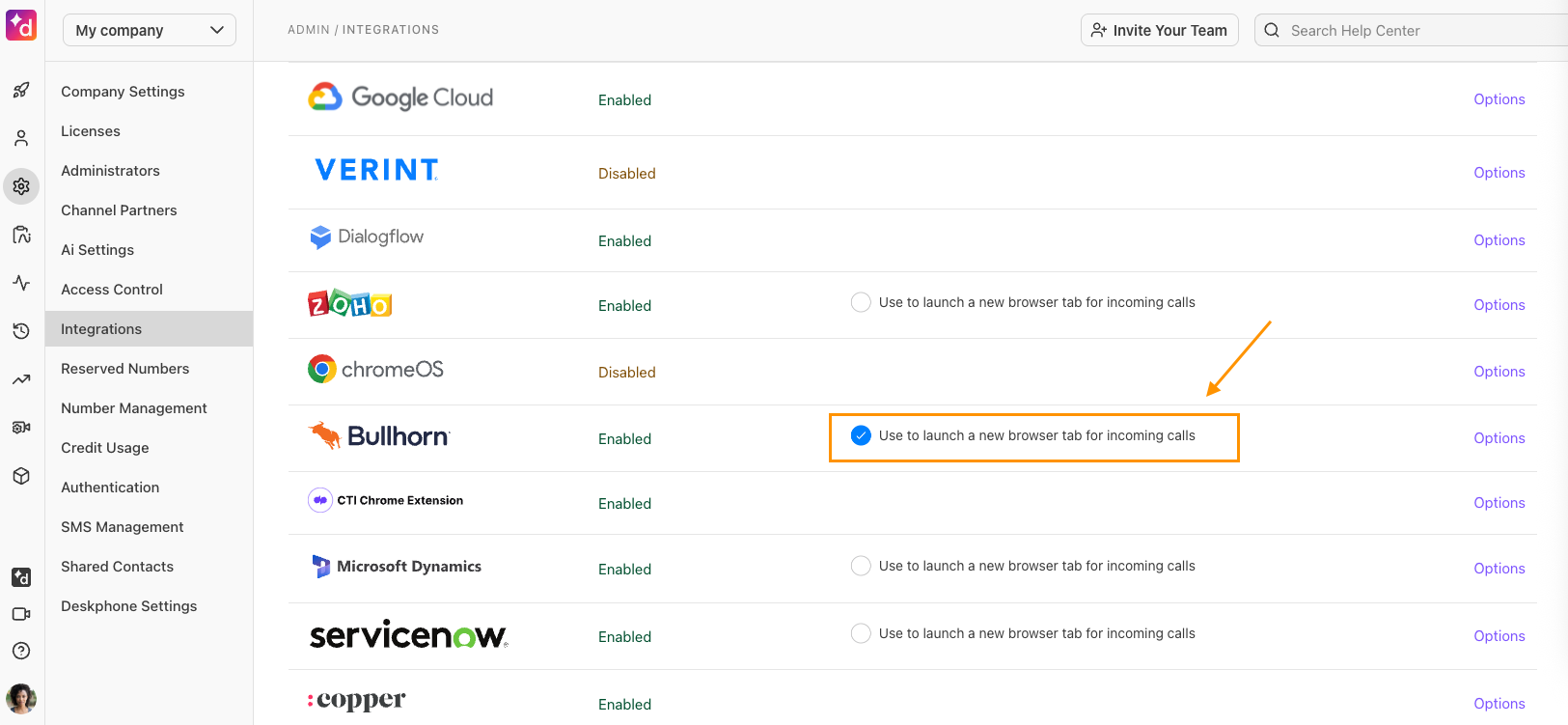Open Access Control menu item

[149, 290]
